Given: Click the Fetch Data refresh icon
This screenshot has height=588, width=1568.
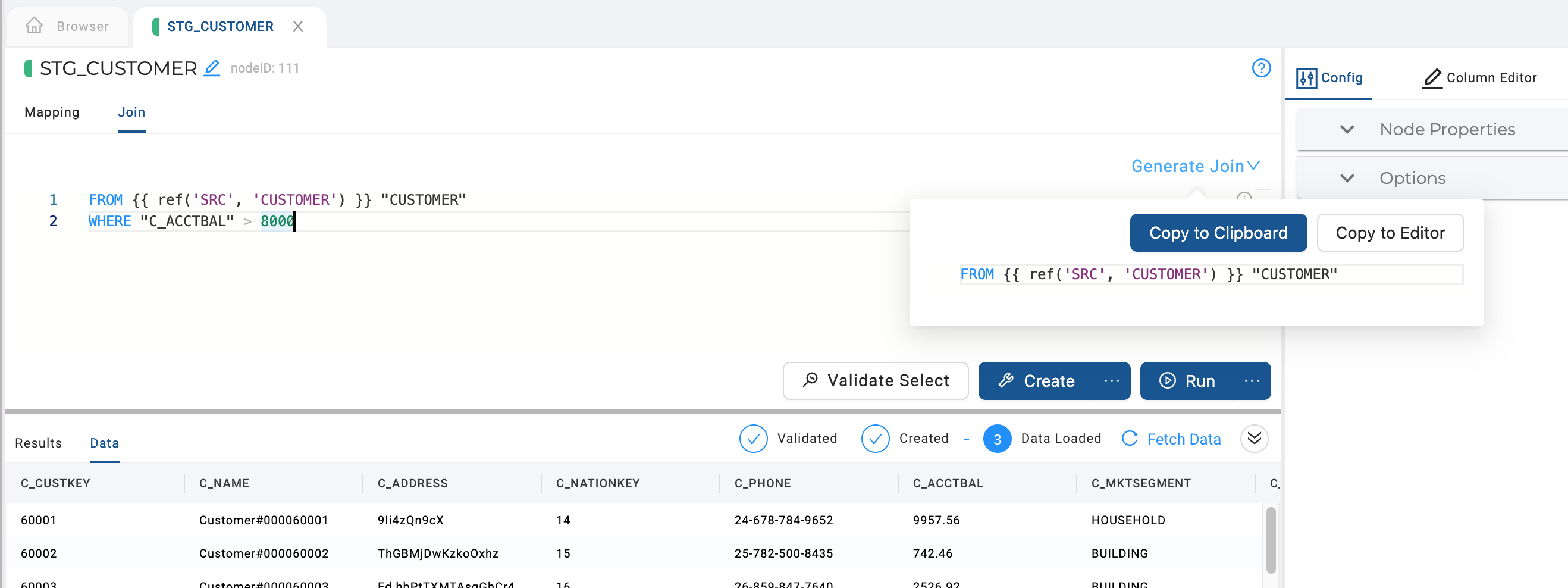Looking at the screenshot, I should [1130, 438].
